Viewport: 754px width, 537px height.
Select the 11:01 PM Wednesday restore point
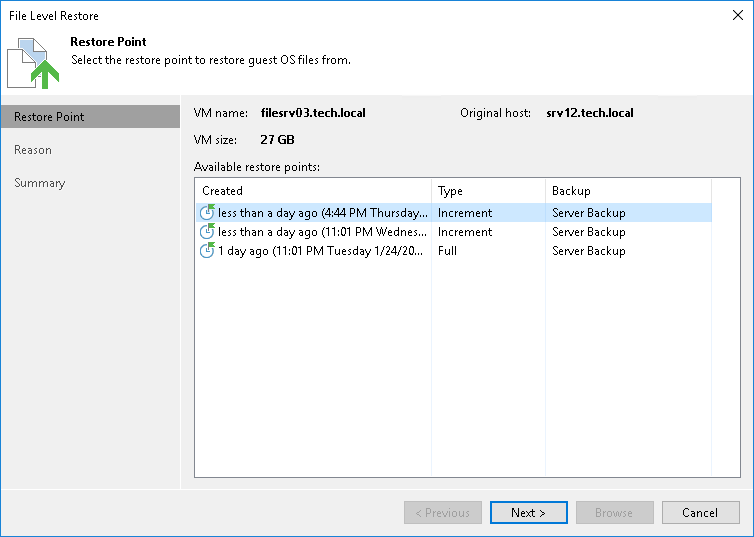point(454,232)
